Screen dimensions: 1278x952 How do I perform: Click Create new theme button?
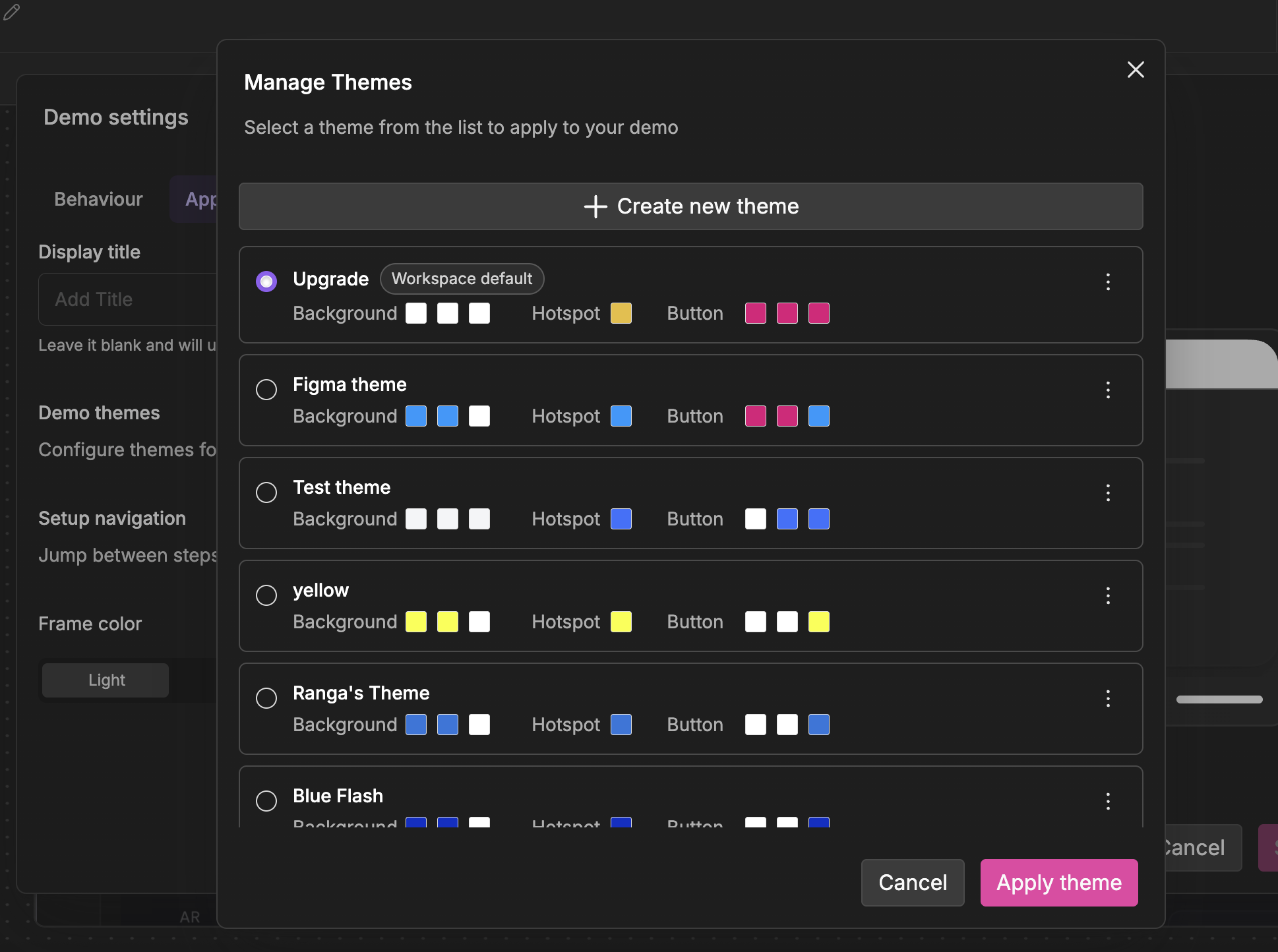click(x=690, y=206)
